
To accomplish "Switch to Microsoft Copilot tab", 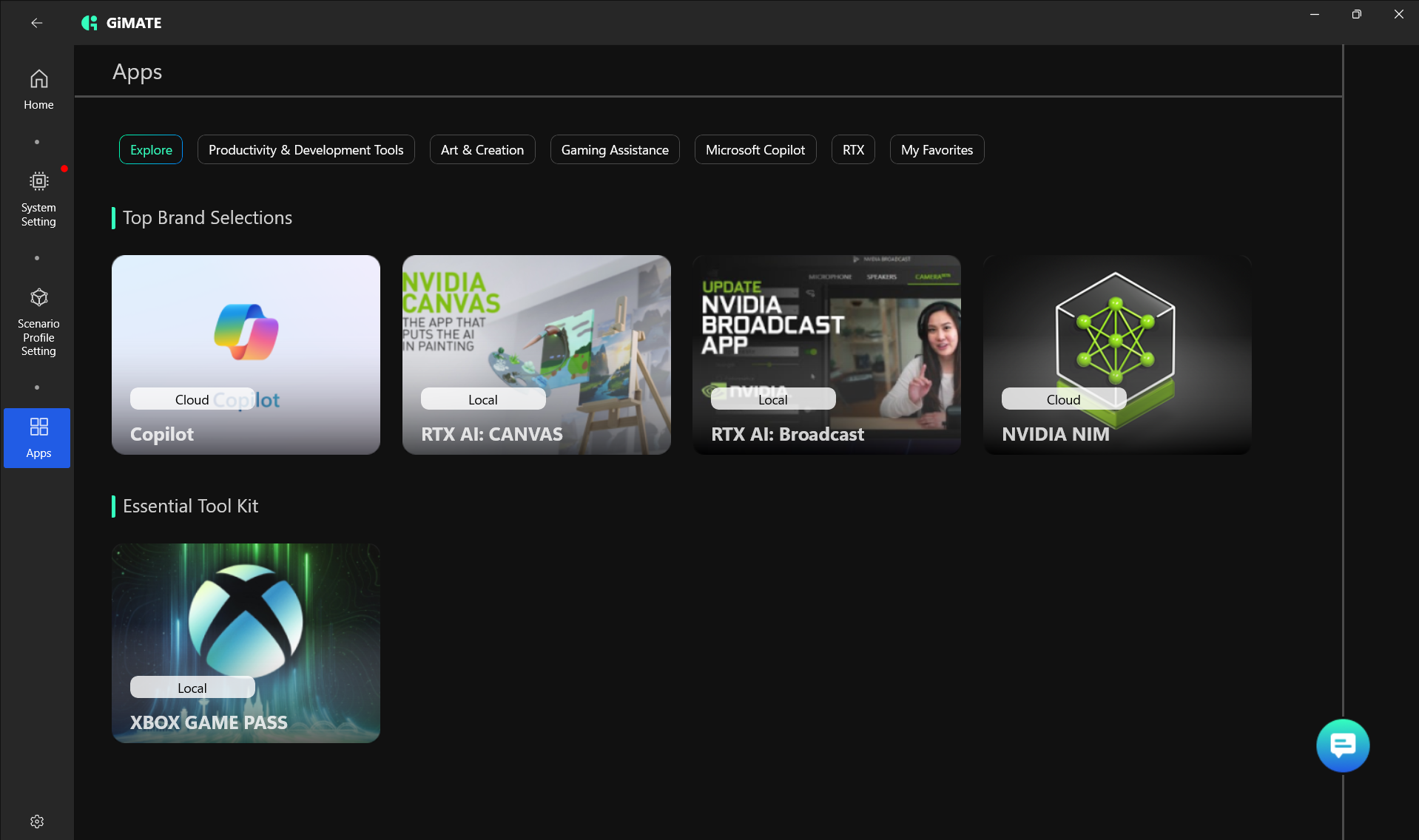I will coord(755,149).
